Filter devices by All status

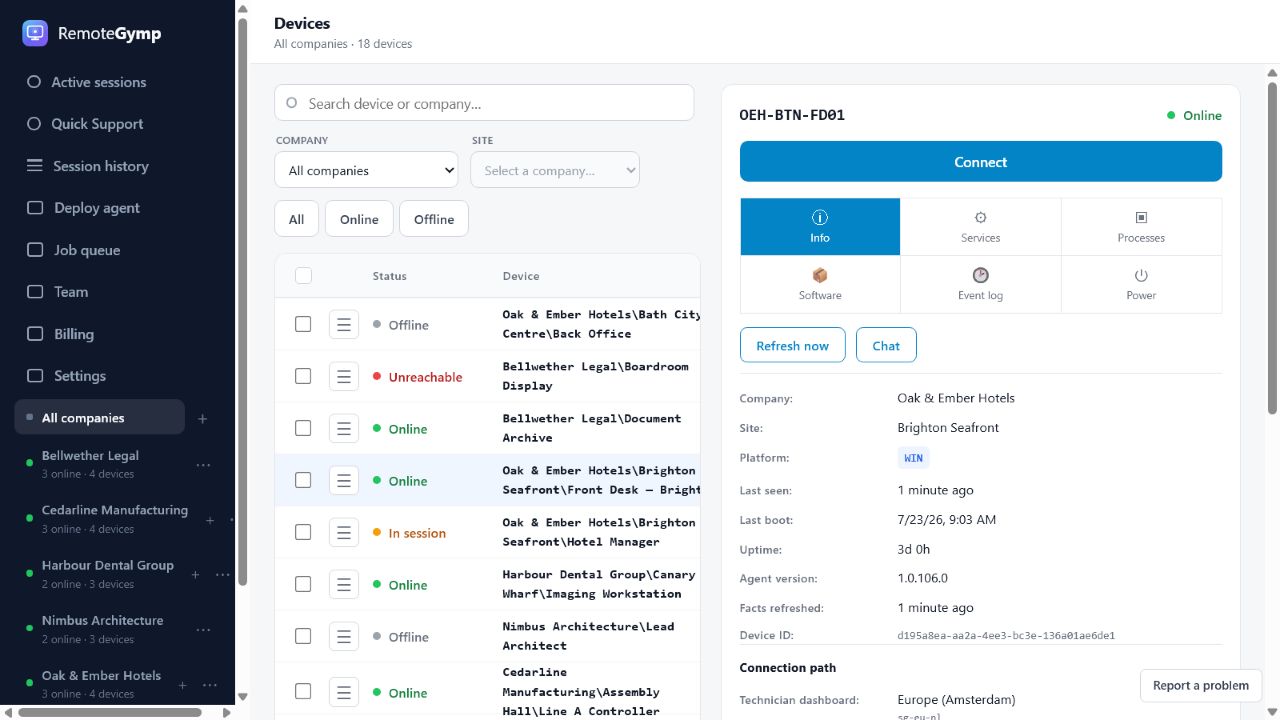[x=297, y=219]
